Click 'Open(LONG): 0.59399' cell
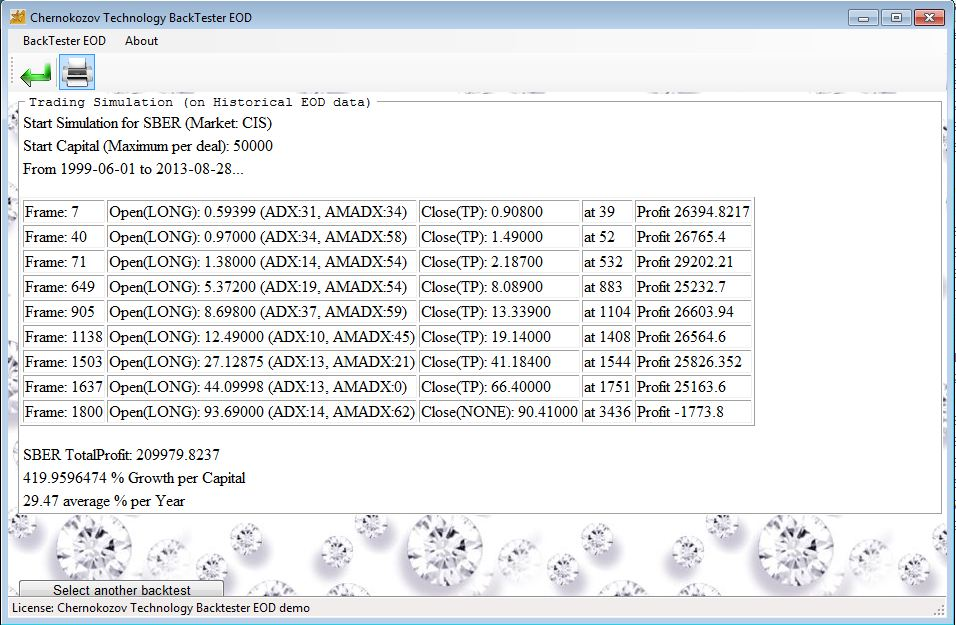This screenshot has height=625, width=956. pyautogui.click(x=262, y=212)
